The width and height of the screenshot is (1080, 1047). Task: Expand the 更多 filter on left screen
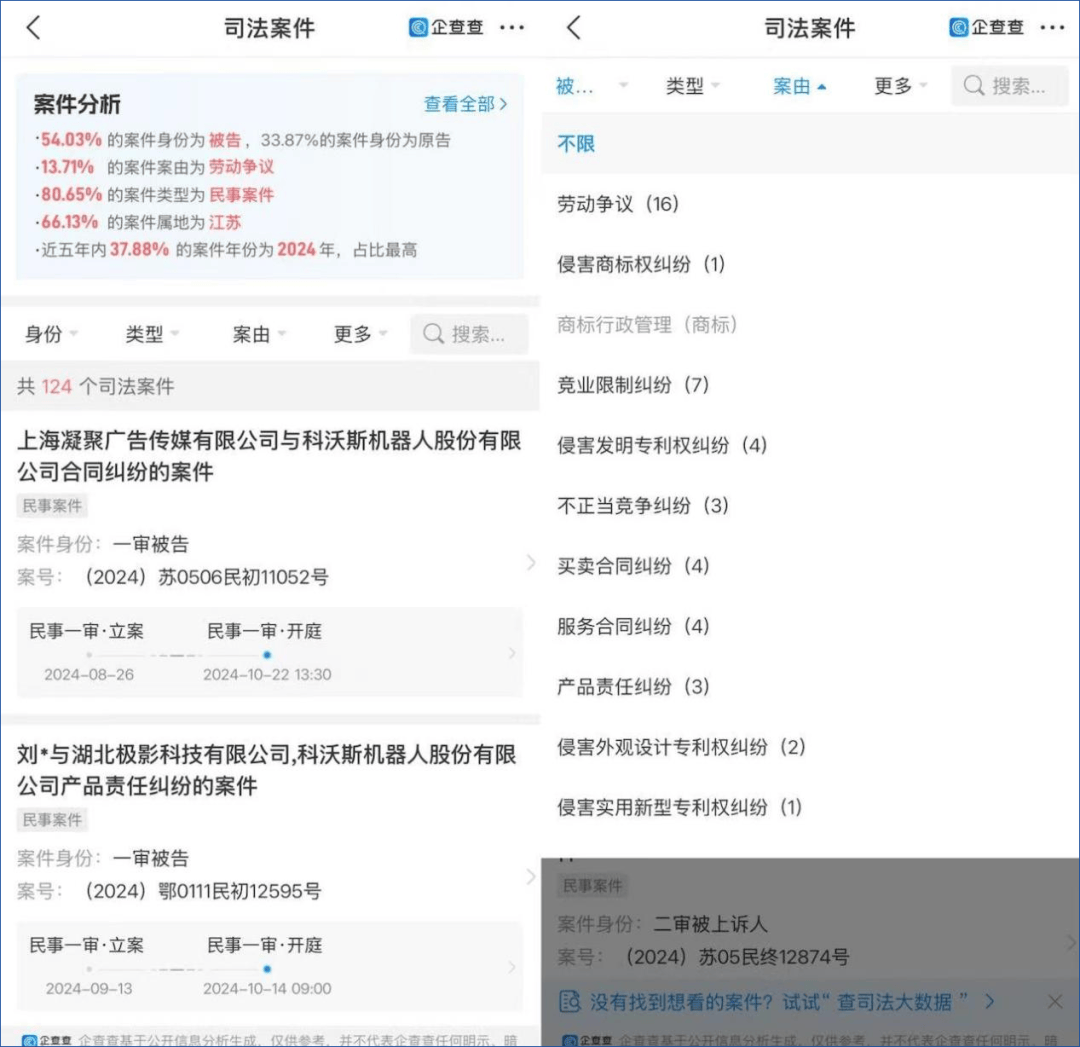tap(360, 334)
